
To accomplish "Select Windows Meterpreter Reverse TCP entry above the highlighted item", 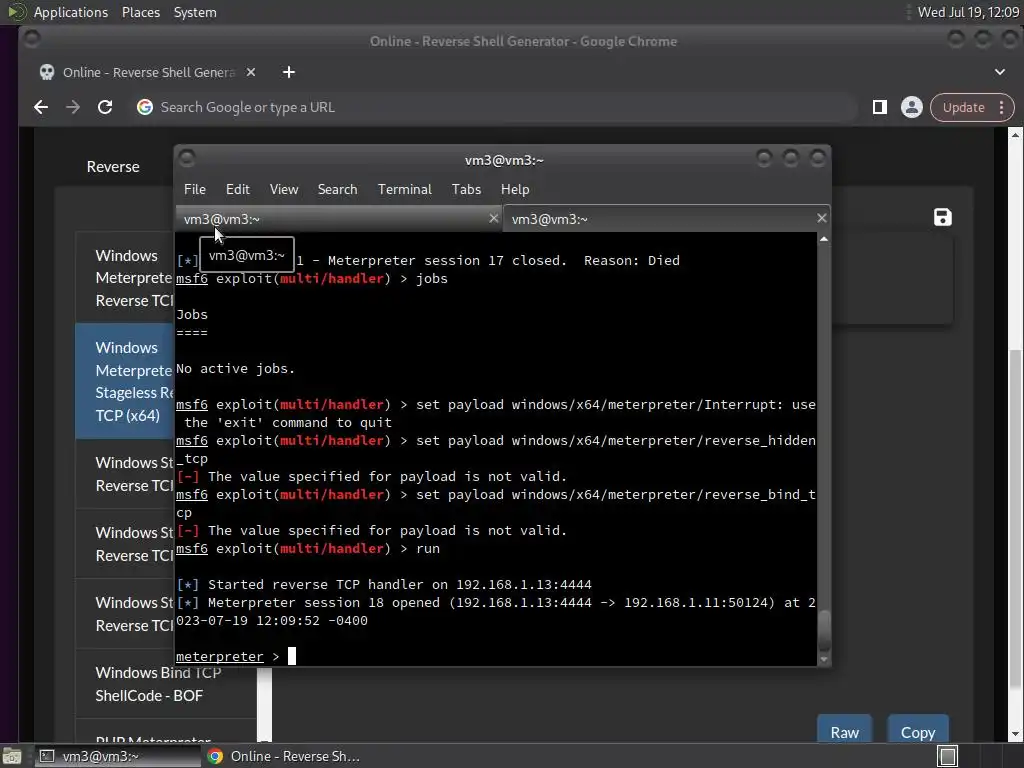I will tap(125, 278).
